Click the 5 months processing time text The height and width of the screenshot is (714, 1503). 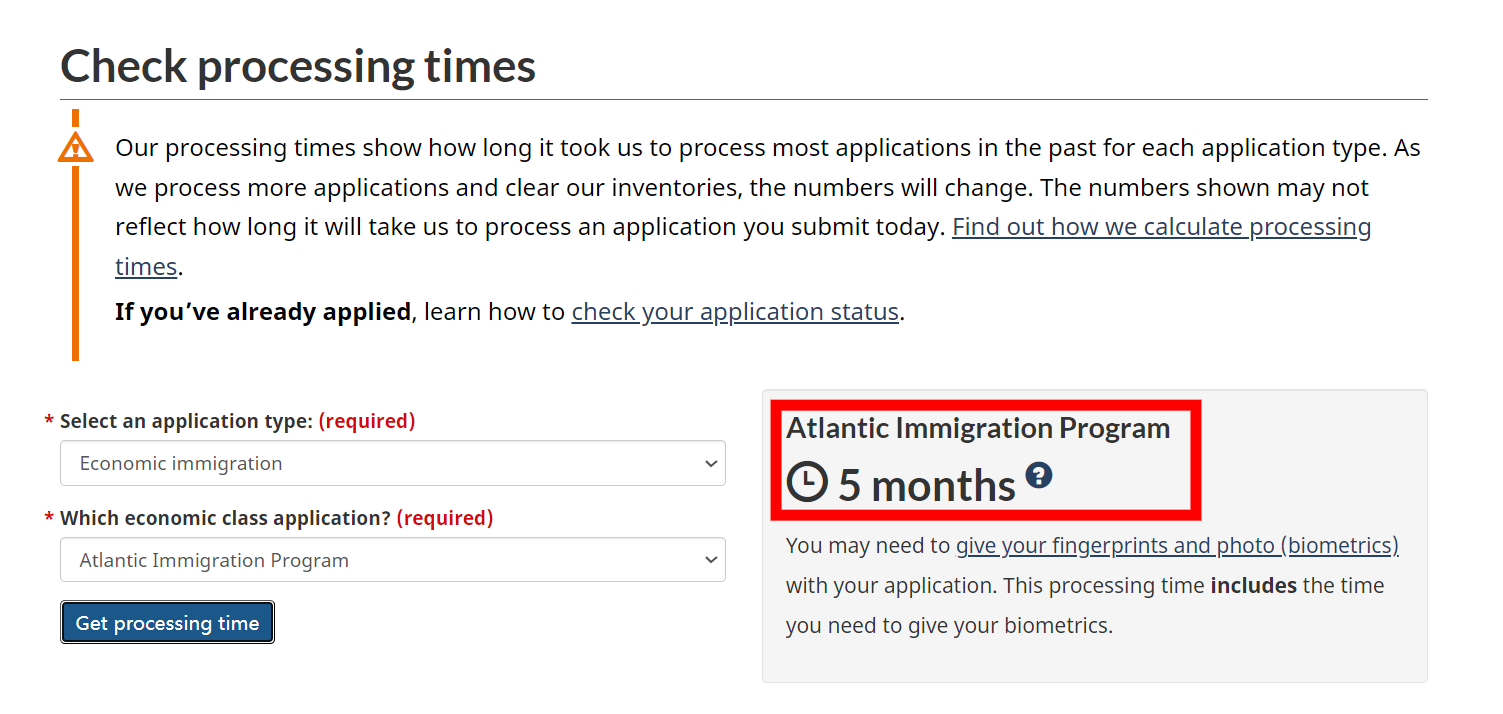tap(926, 486)
